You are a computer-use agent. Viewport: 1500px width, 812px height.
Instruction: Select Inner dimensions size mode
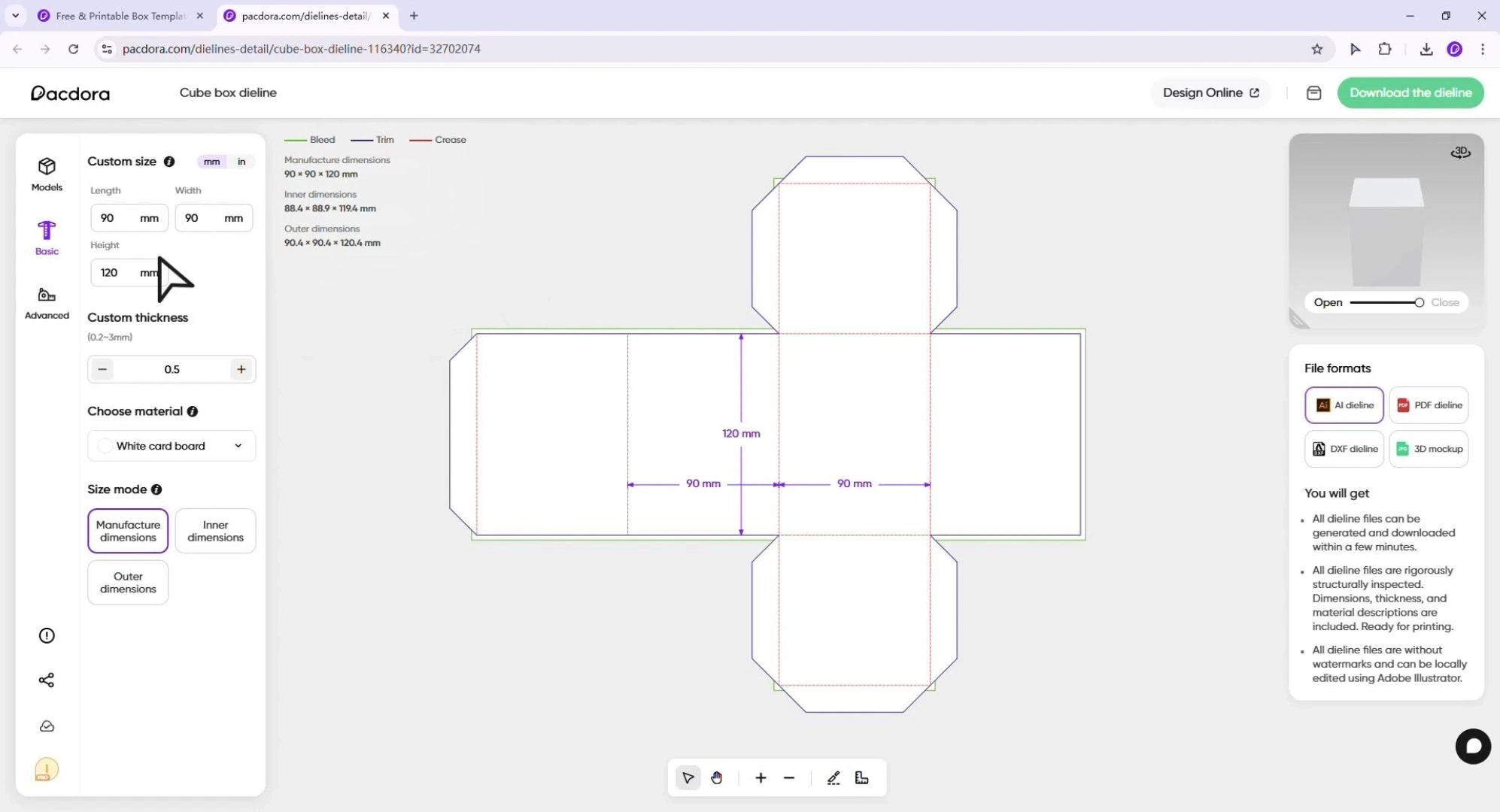coord(215,531)
